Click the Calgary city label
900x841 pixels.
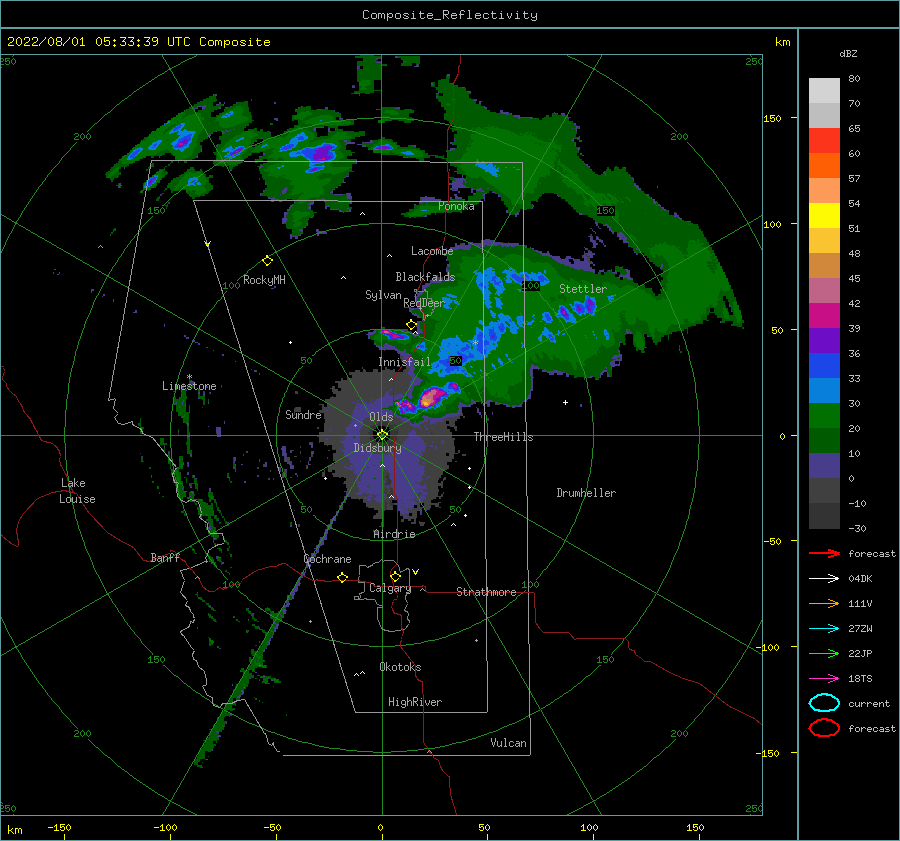click(390, 588)
